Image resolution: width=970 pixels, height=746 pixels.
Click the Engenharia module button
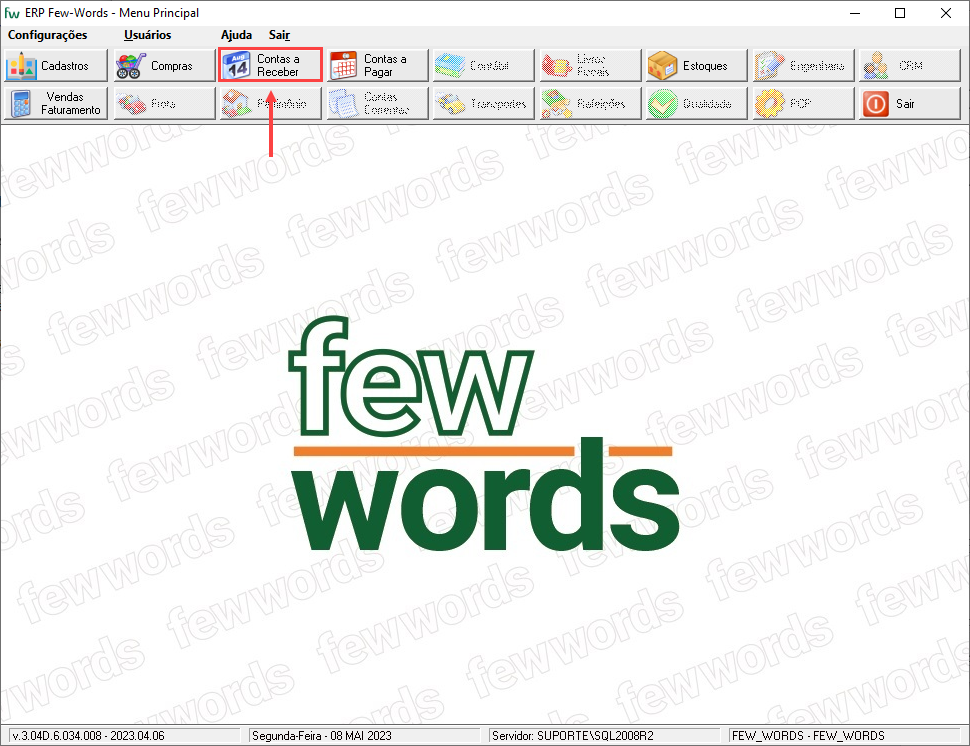click(x=804, y=66)
